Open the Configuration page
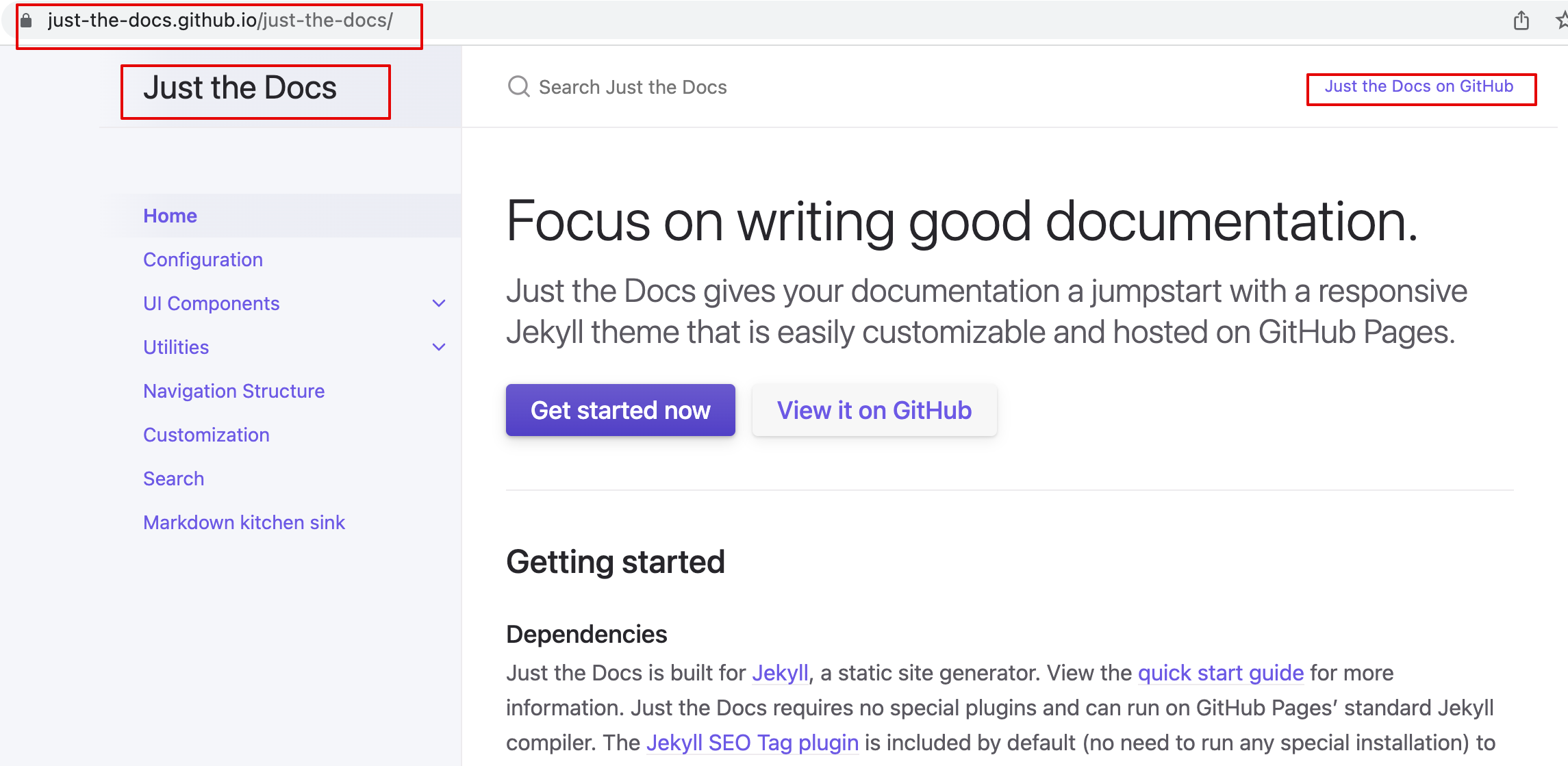The height and width of the screenshot is (766, 1568). (203, 259)
